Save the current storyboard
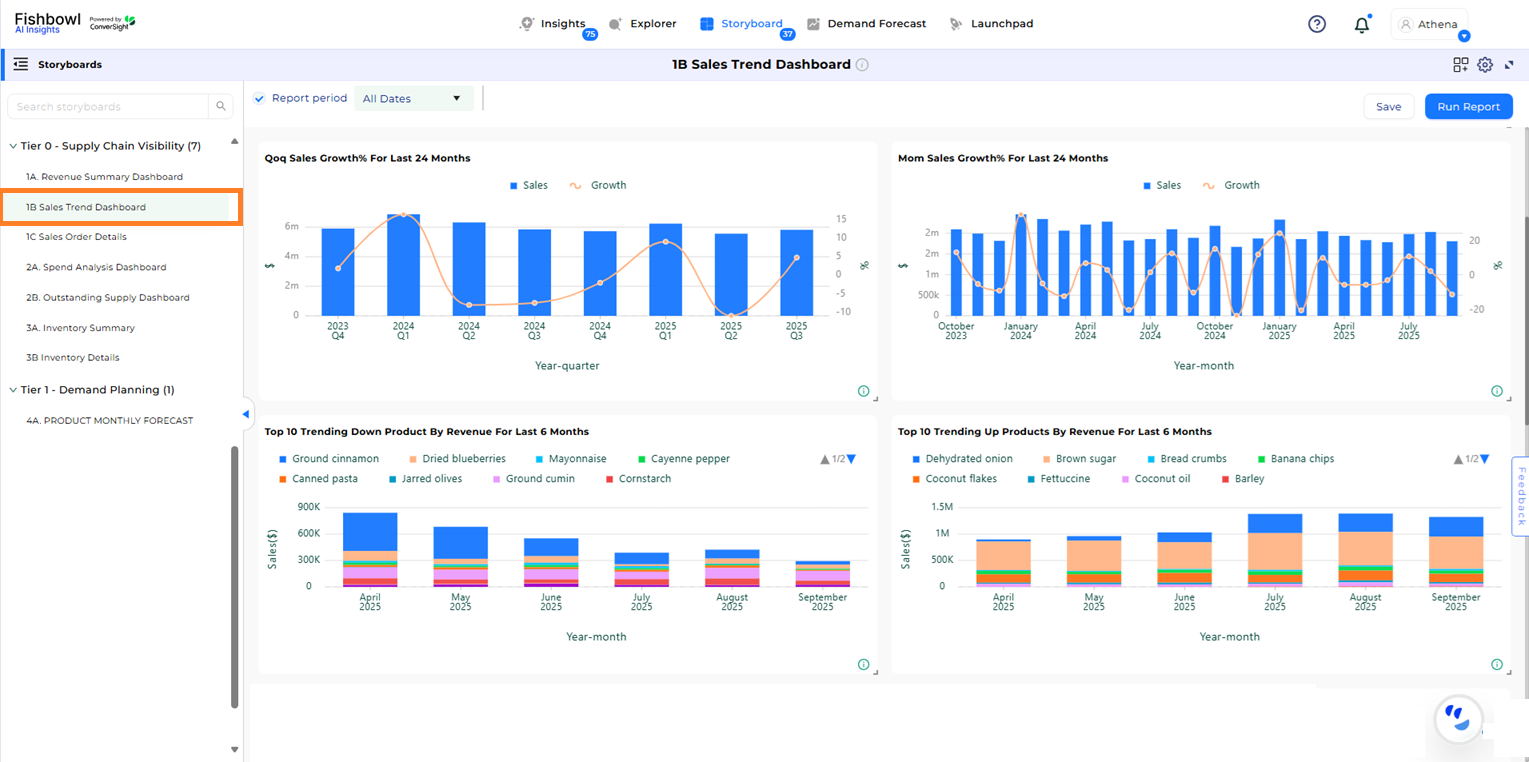Screen dimensions: 1529x762 point(1388,106)
